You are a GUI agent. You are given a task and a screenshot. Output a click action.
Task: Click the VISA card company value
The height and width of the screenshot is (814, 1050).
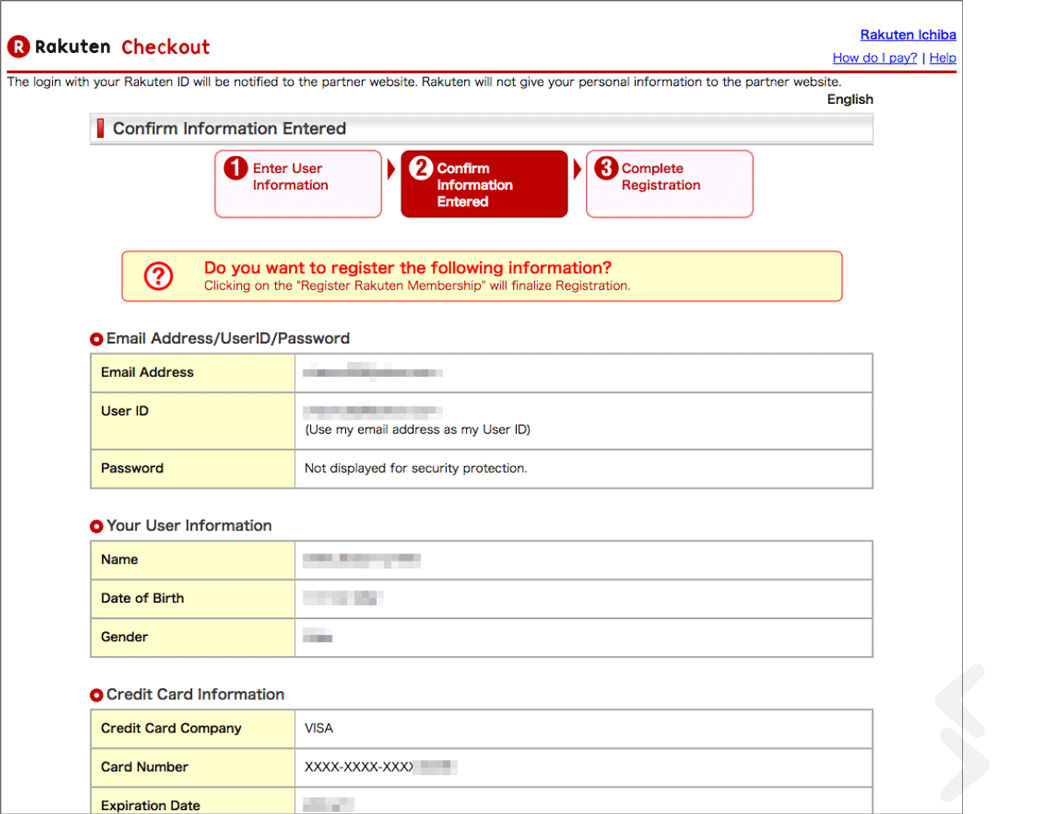pos(319,728)
